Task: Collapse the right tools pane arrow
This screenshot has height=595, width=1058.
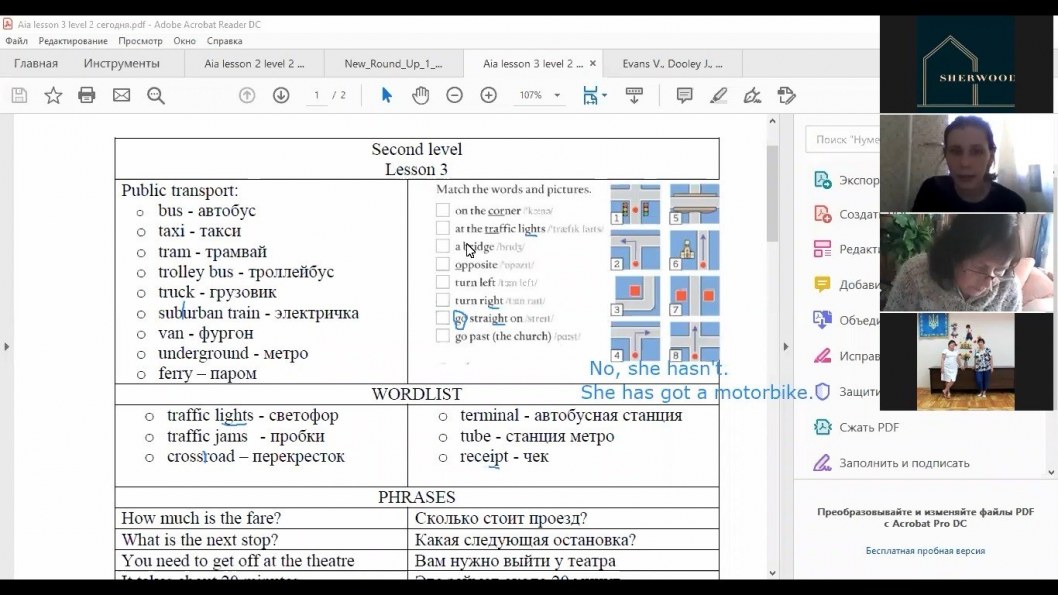Action: 785,347
